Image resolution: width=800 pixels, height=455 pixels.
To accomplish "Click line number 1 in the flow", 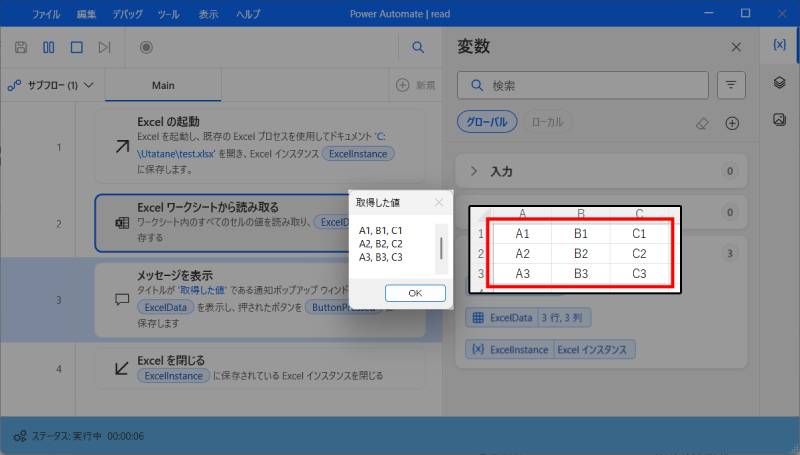I will [x=59, y=147].
